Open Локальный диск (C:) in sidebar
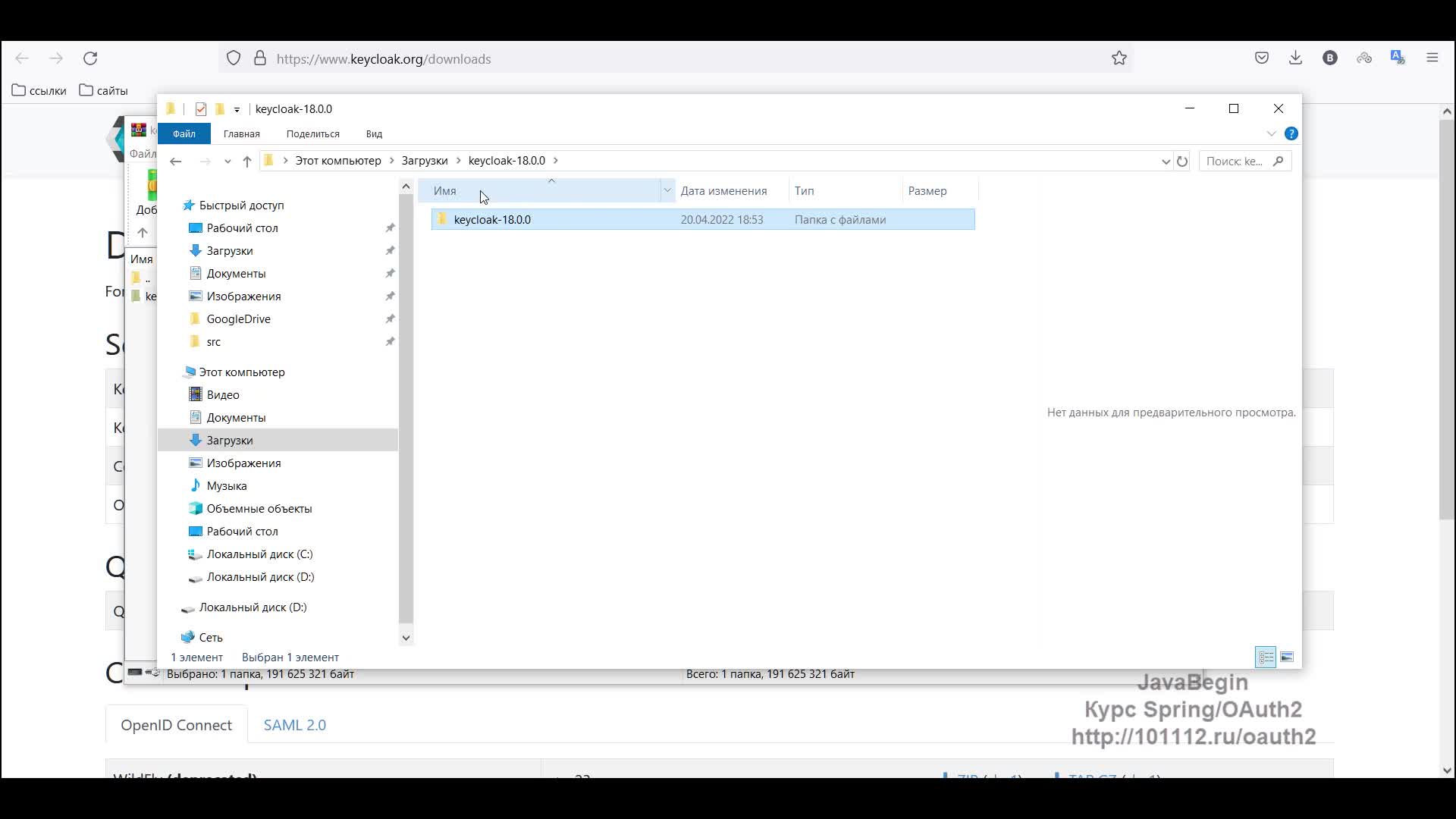The width and height of the screenshot is (1456, 819). (x=259, y=554)
